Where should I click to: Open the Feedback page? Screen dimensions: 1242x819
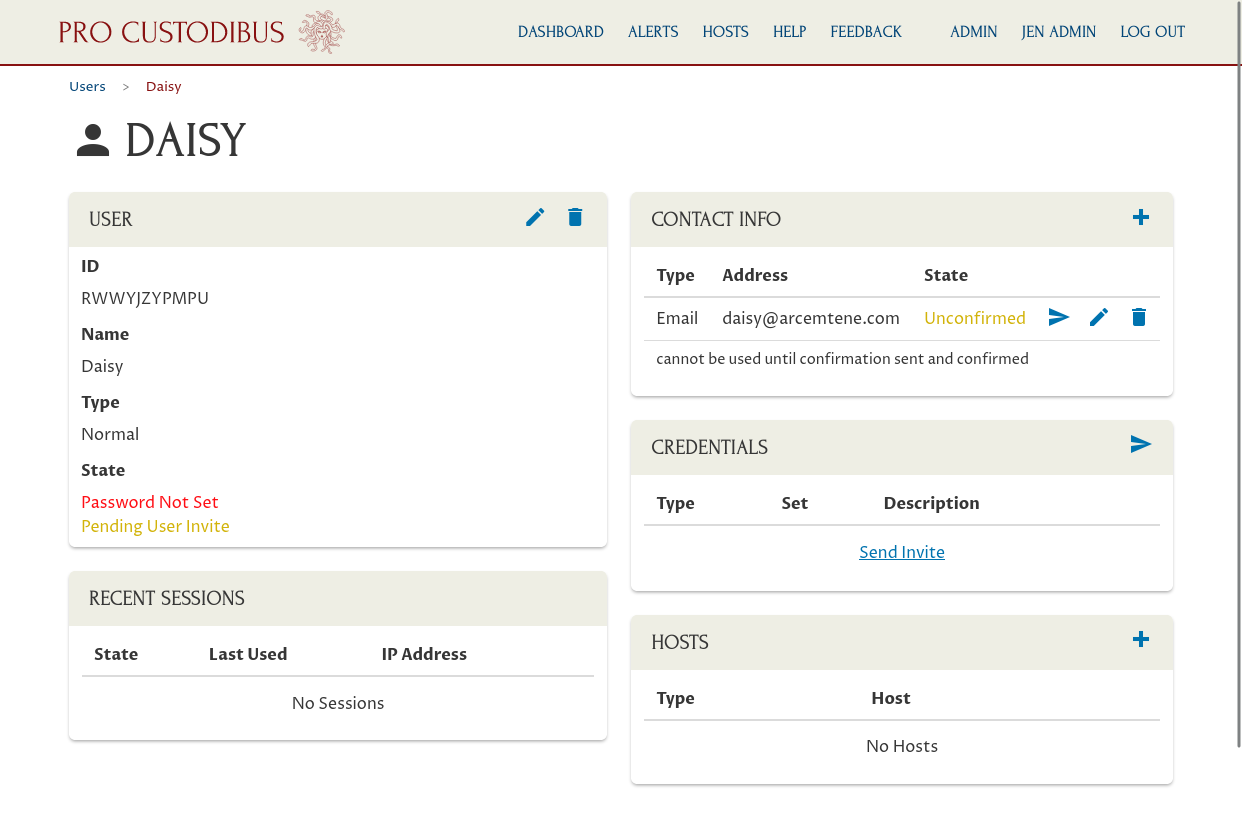866,32
